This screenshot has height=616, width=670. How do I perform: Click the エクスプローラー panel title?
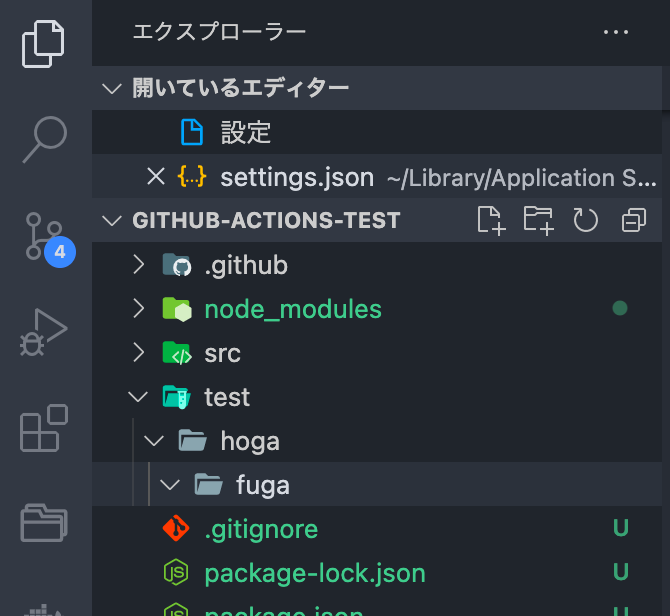[219, 32]
